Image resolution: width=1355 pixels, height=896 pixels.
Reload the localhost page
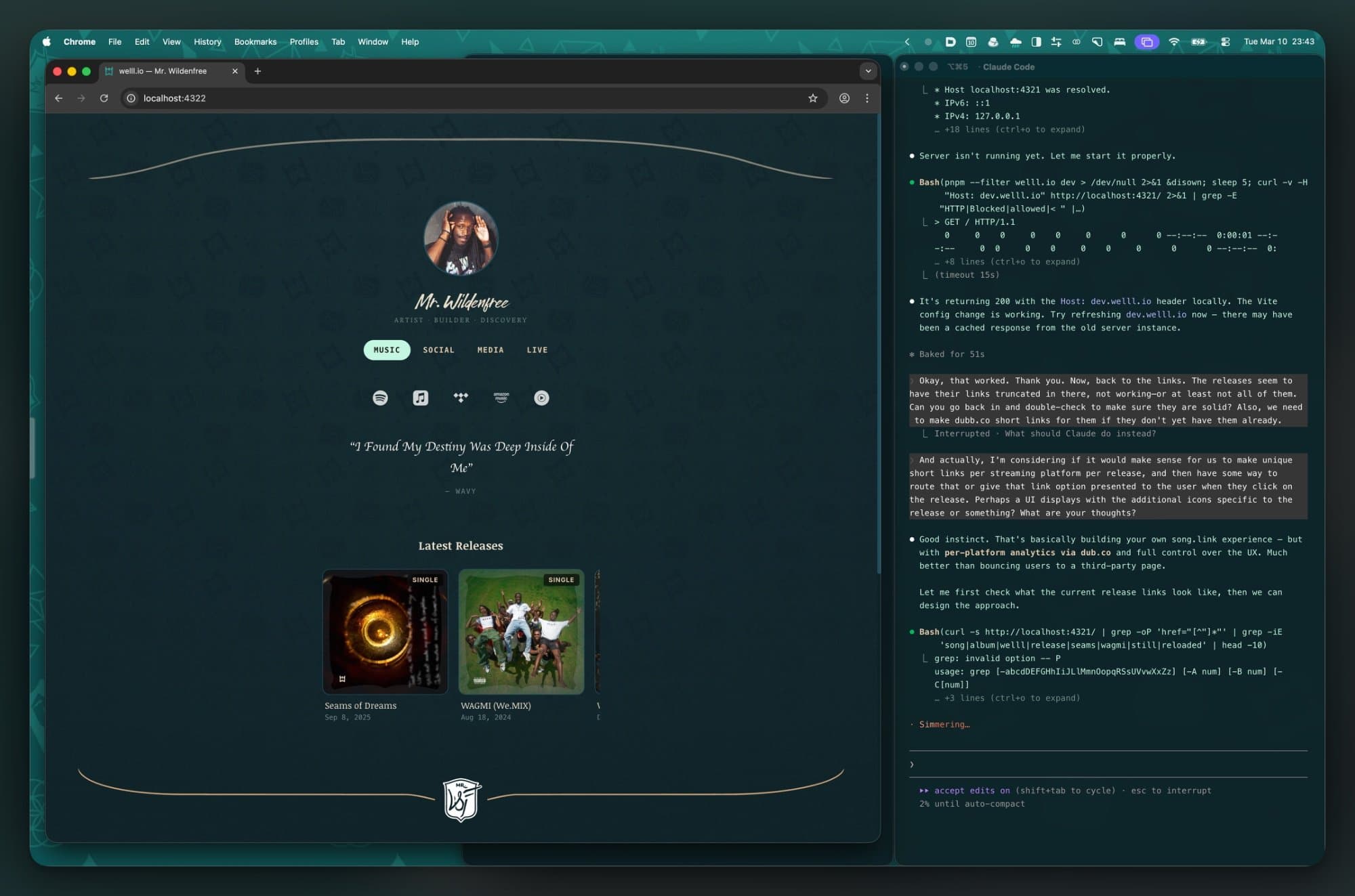click(104, 98)
